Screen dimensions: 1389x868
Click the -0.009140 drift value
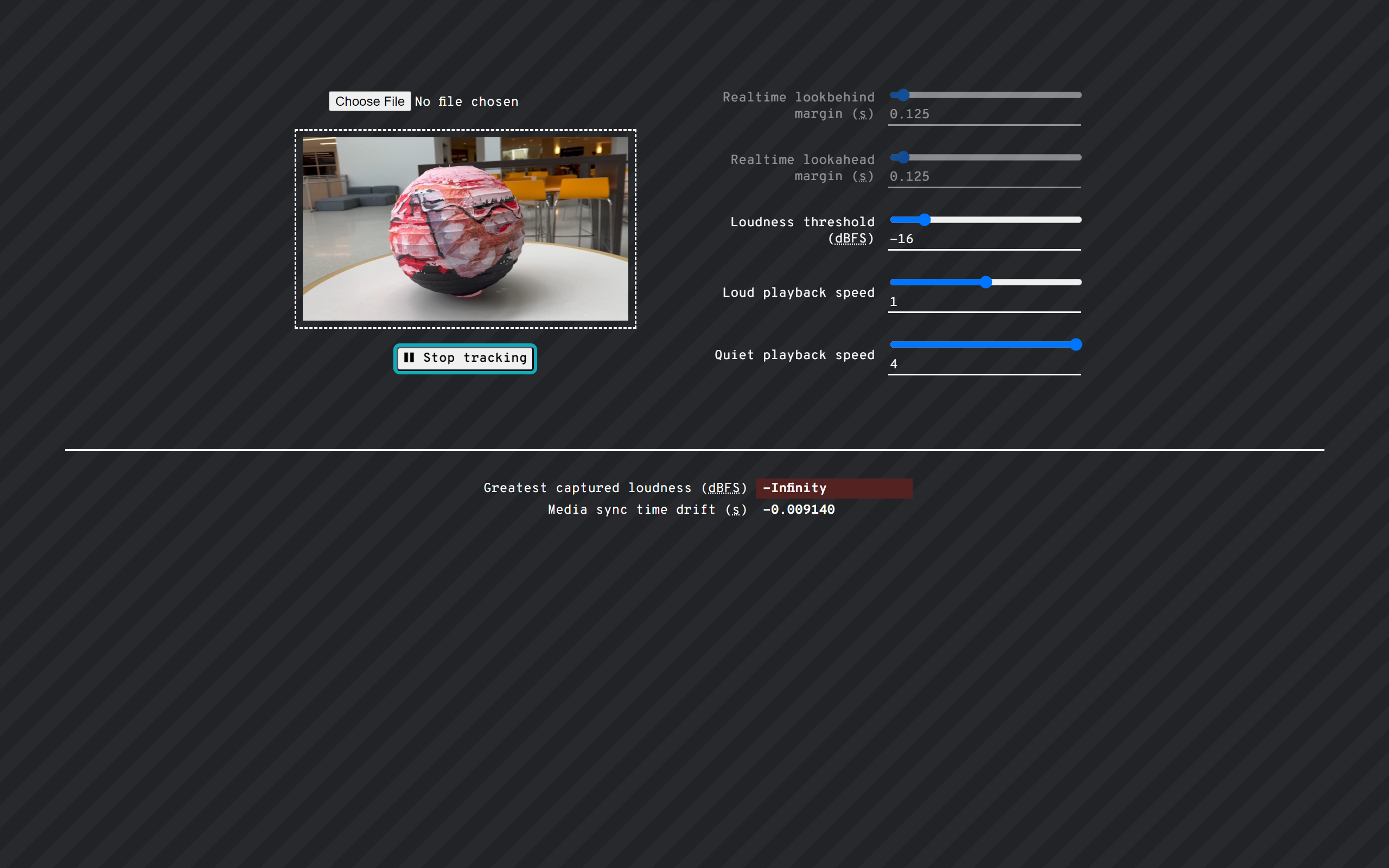pyautogui.click(x=798, y=510)
